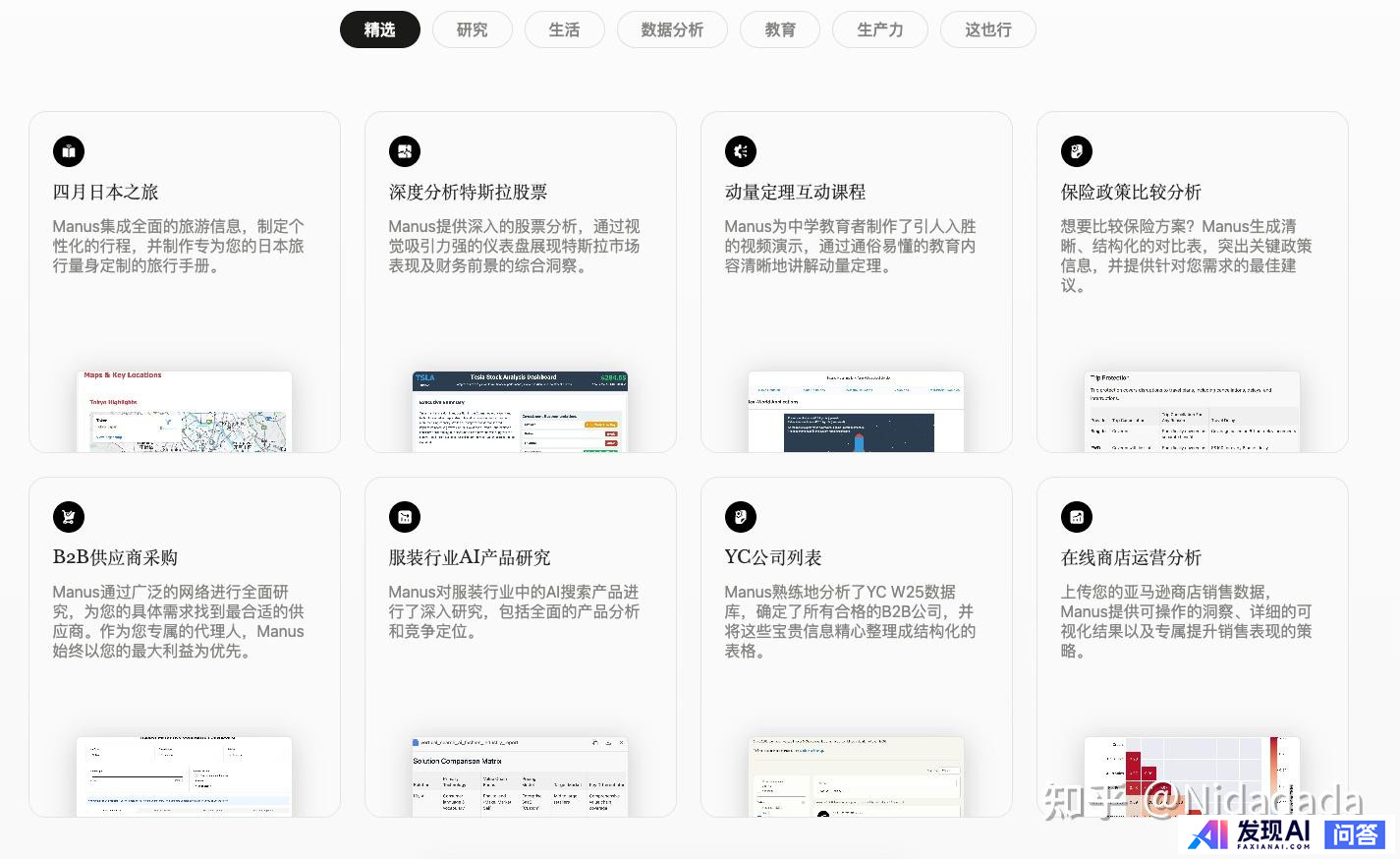The height and width of the screenshot is (859, 1400).
Task: Click the 动量定理互动课程 card icon
Action: pos(741,151)
